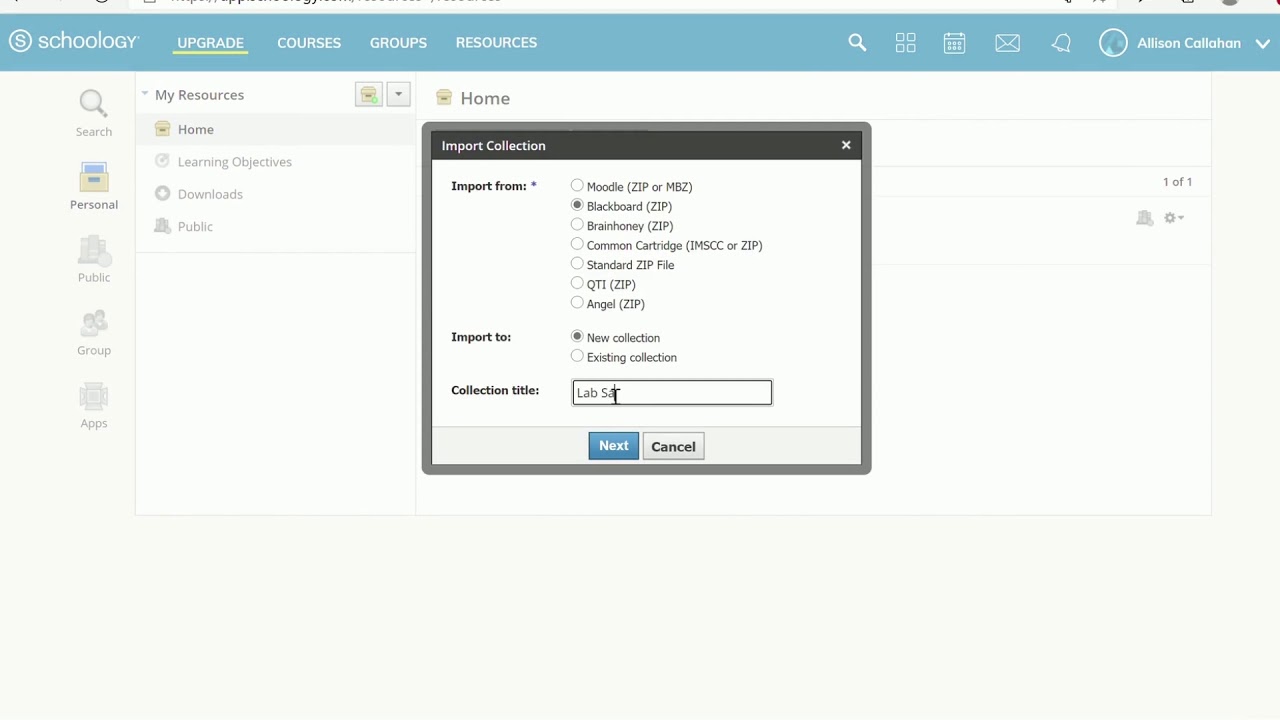This screenshot has height=720, width=1280.
Task: Close the Import Collection dialog
Action: (x=846, y=145)
